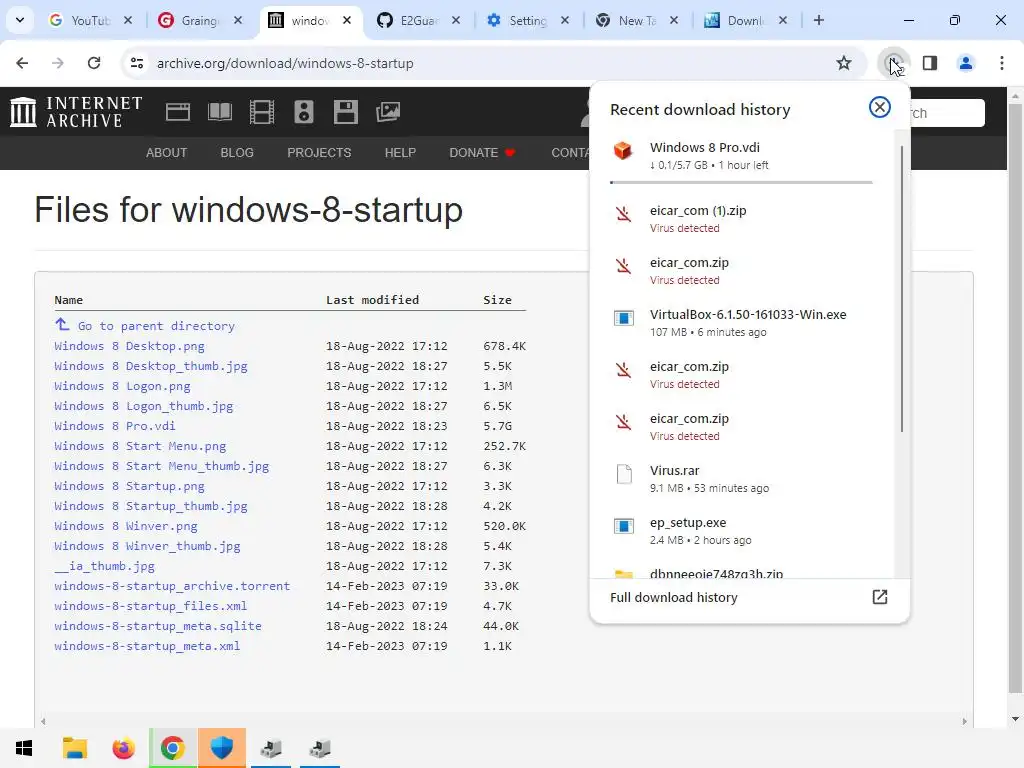Viewport: 1024px width, 768px height.
Task: Open Windows 8 Start Menu.png link
Action: coord(140,446)
